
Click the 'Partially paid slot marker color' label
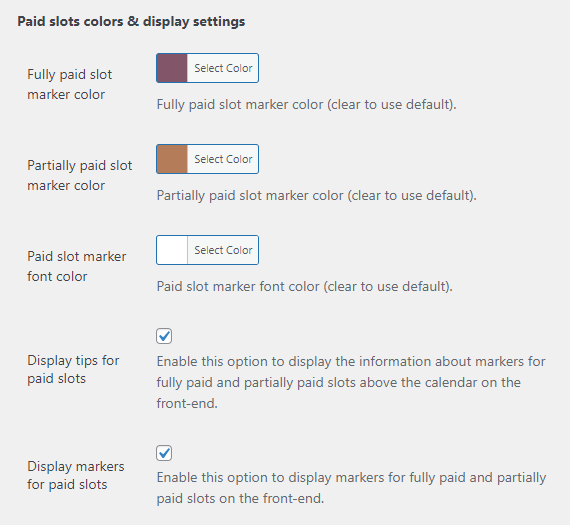coord(80,175)
